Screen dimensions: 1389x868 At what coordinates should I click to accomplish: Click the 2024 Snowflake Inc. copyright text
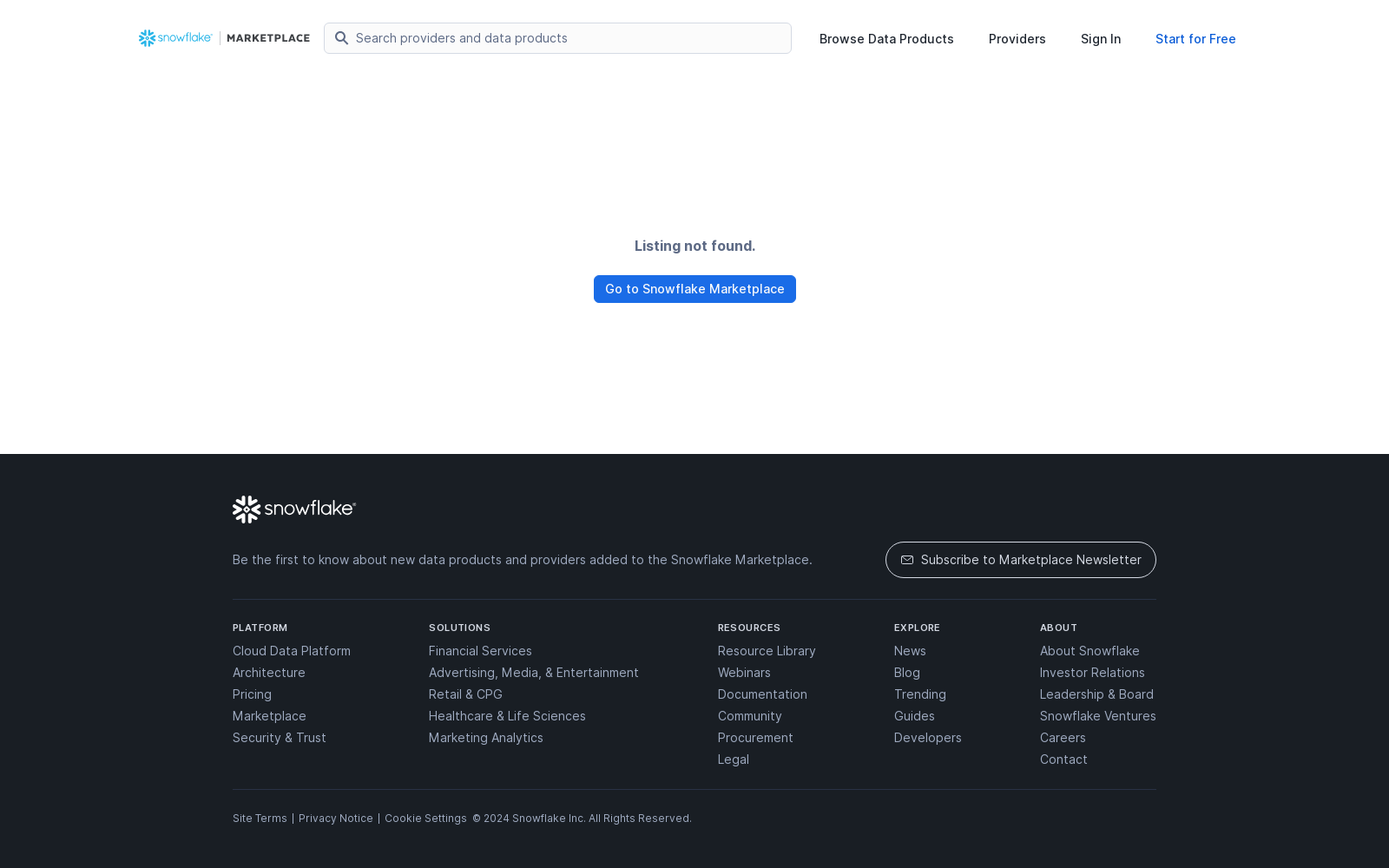[x=582, y=819]
